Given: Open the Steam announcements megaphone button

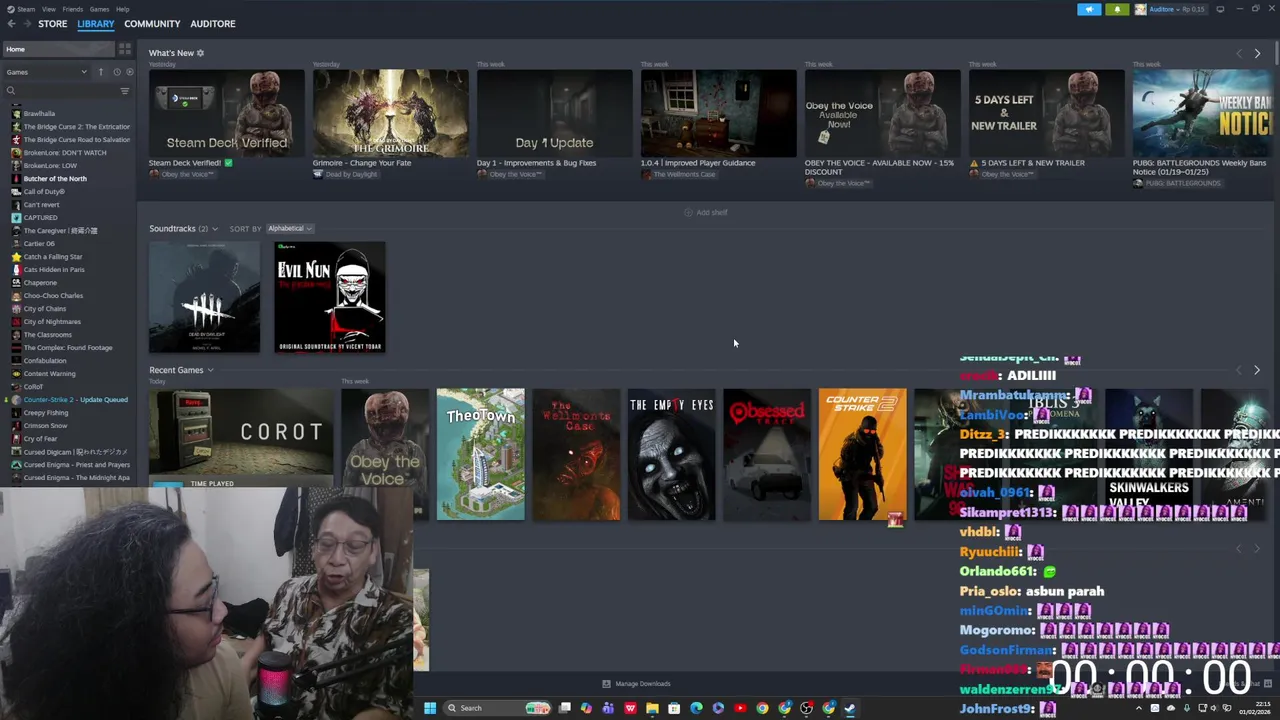Looking at the screenshot, I should [1089, 9].
